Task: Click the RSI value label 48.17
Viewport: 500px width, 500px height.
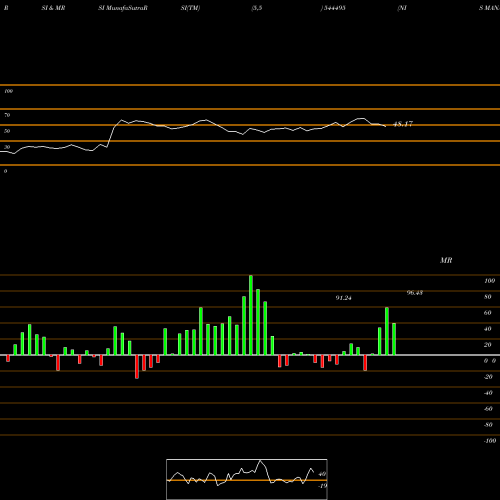Action: tap(403, 124)
